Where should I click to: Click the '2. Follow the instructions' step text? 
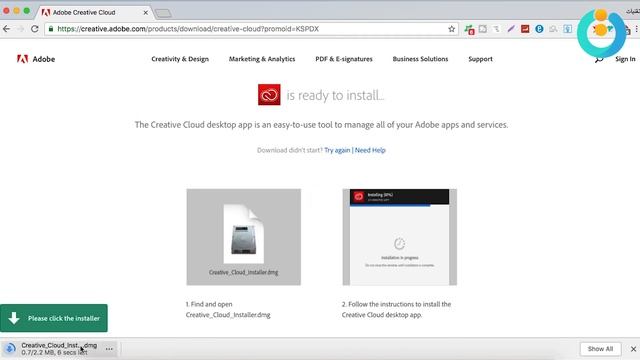point(396,309)
